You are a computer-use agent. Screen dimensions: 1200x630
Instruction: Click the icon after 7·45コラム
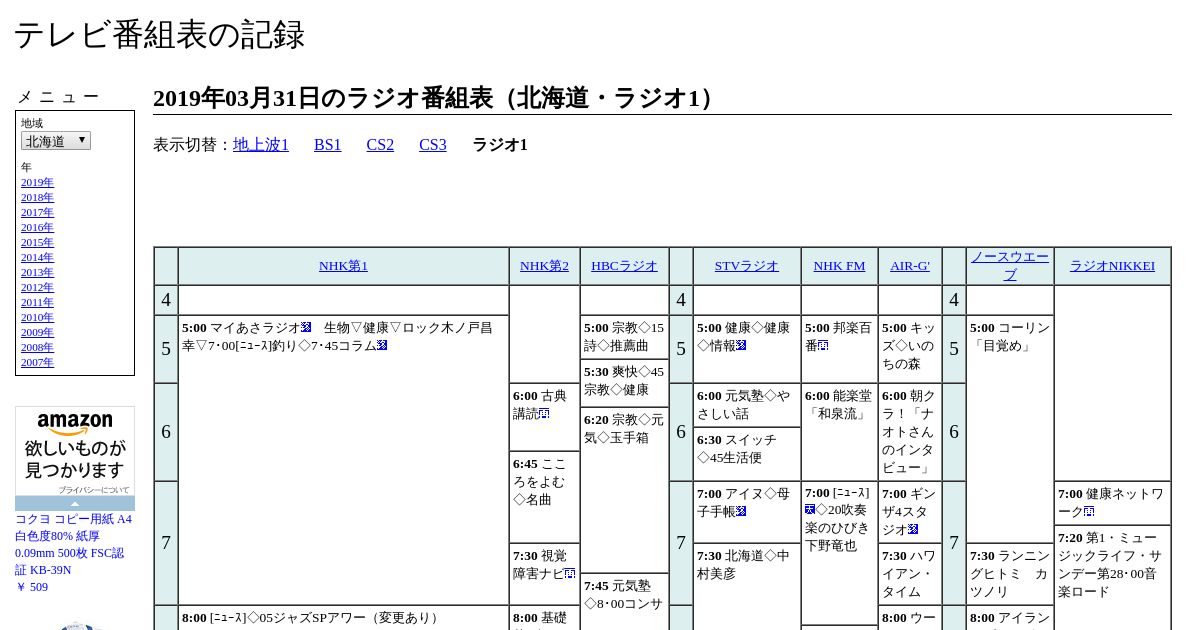click(x=382, y=346)
